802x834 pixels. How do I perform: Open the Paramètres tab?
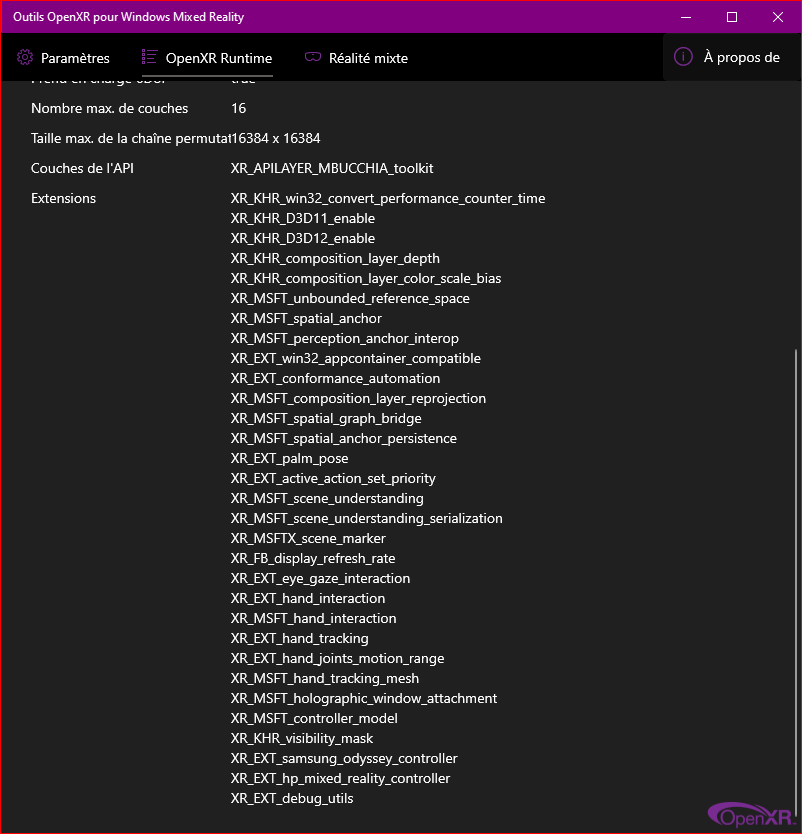63,57
